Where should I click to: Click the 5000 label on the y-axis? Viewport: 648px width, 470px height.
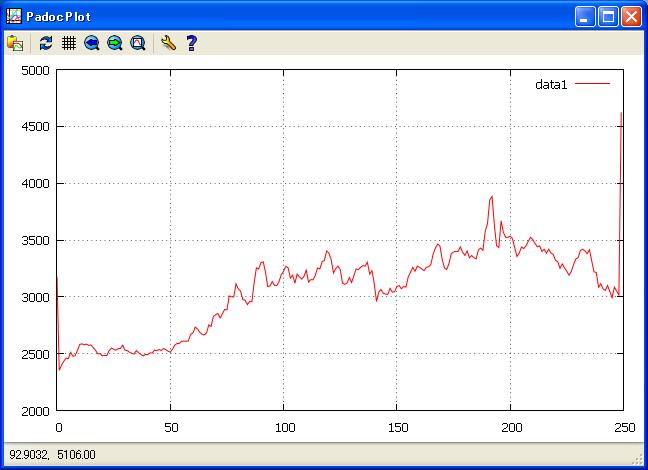click(35, 70)
